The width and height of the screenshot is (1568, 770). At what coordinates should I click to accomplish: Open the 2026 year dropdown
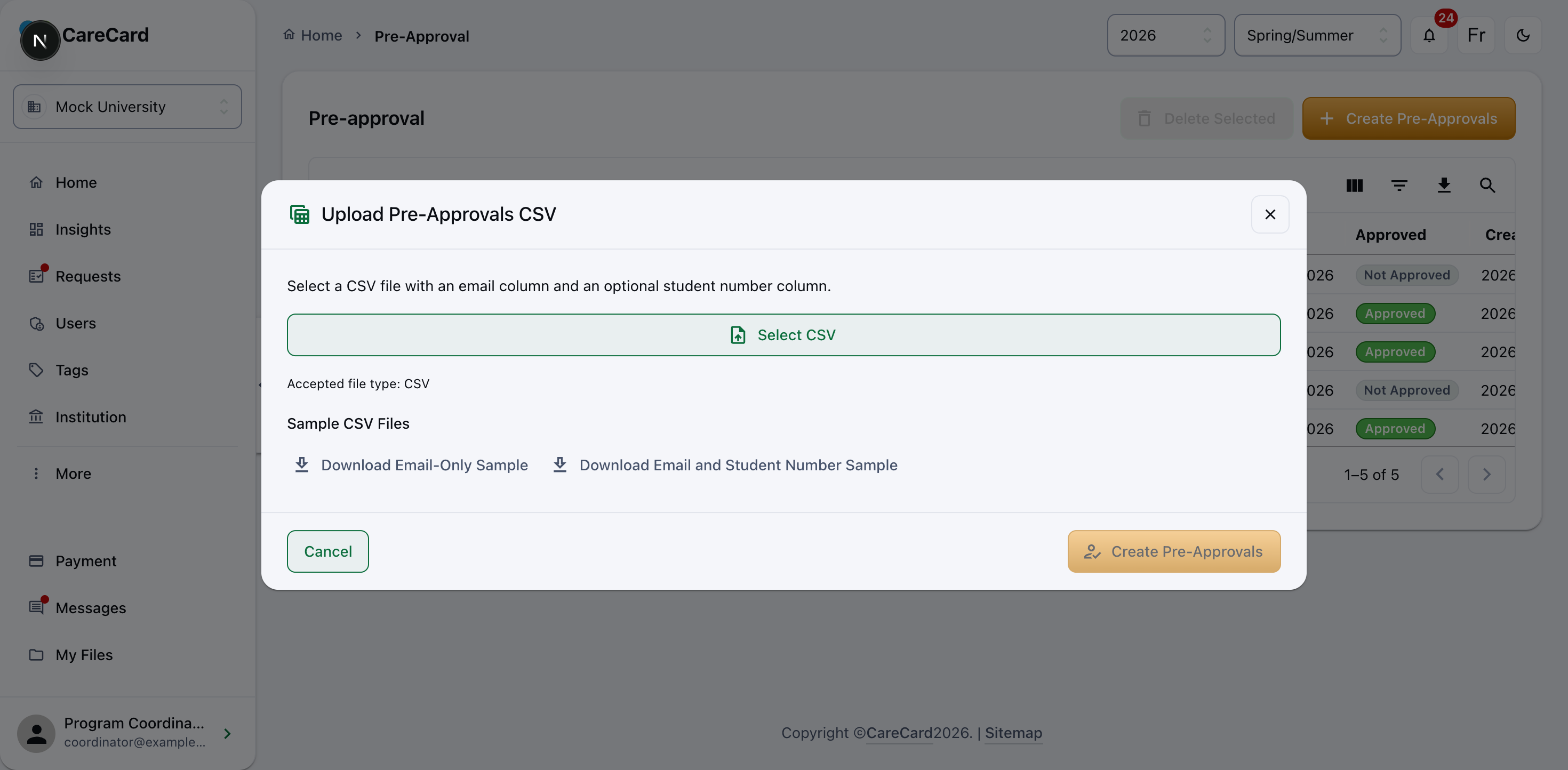(1166, 35)
